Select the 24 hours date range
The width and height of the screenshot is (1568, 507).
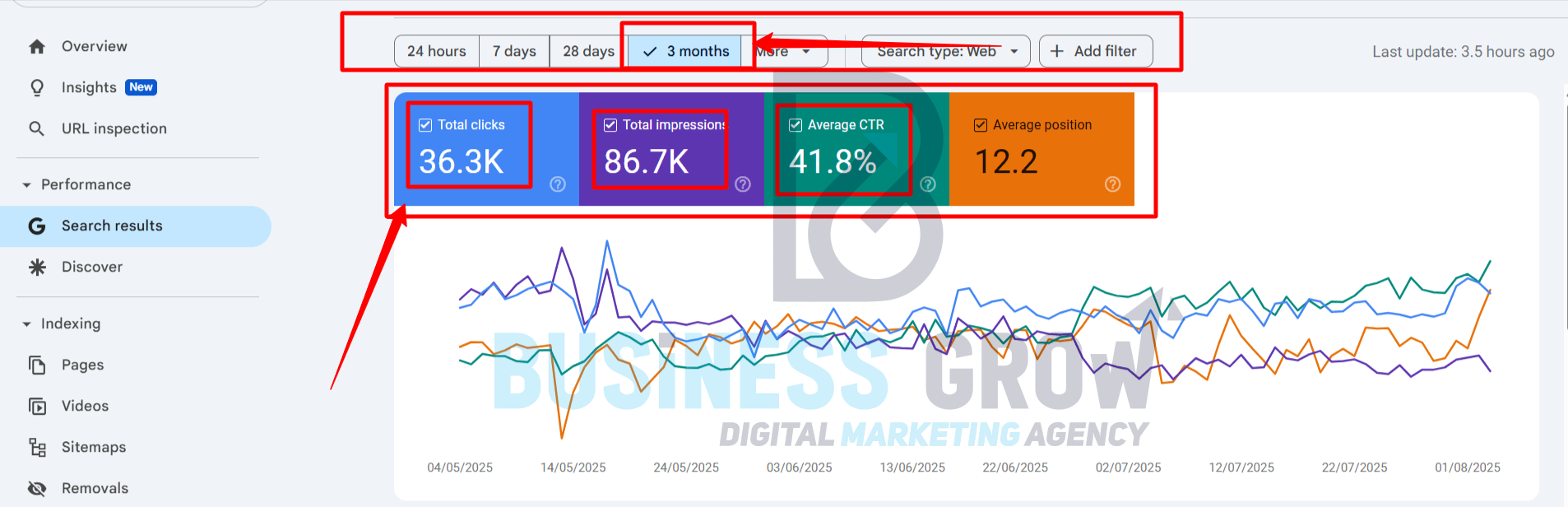(437, 51)
